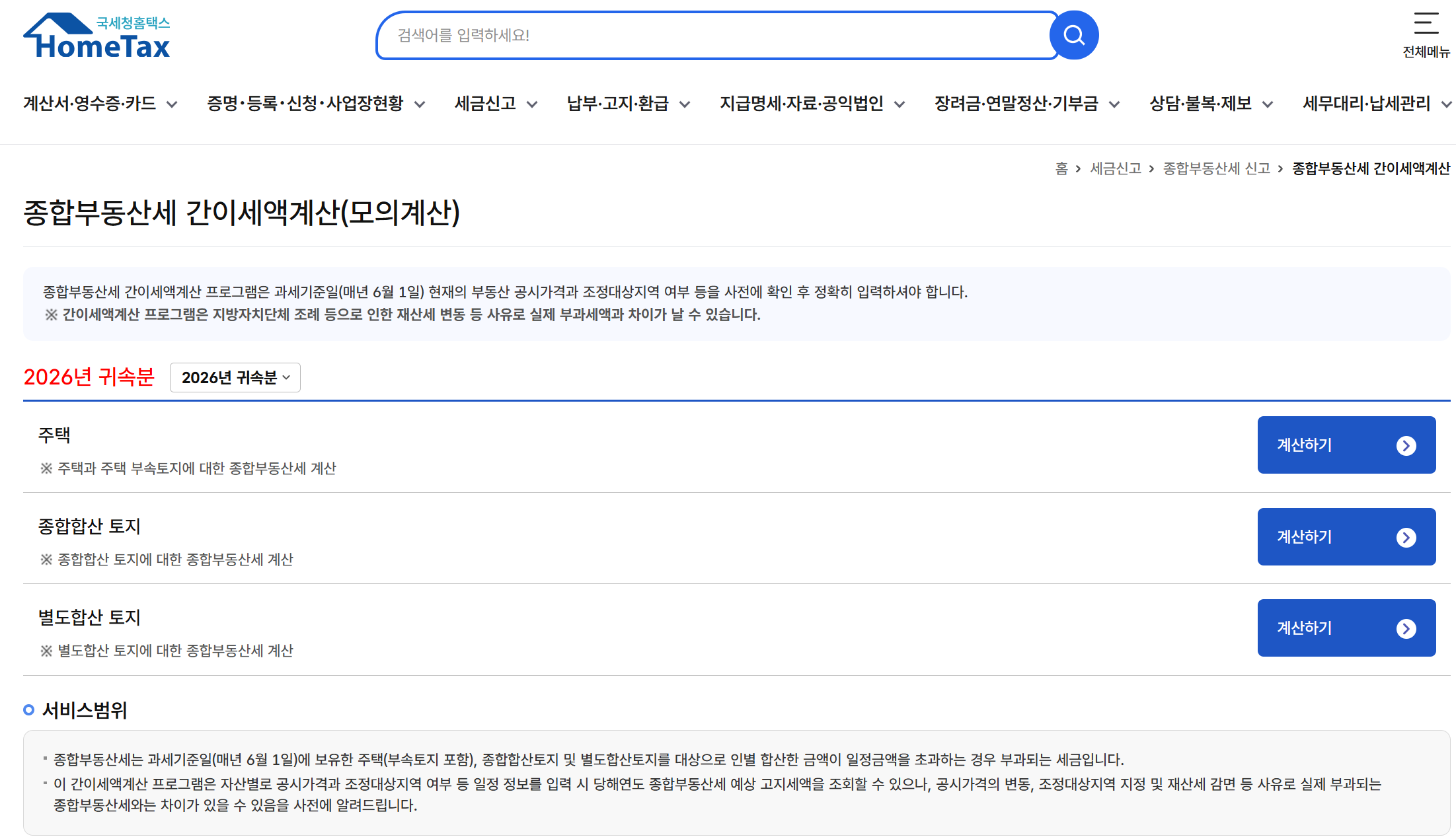1456x837 pixels.
Task: Open the 2026년 귀속분 year dropdown
Action: click(235, 377)
